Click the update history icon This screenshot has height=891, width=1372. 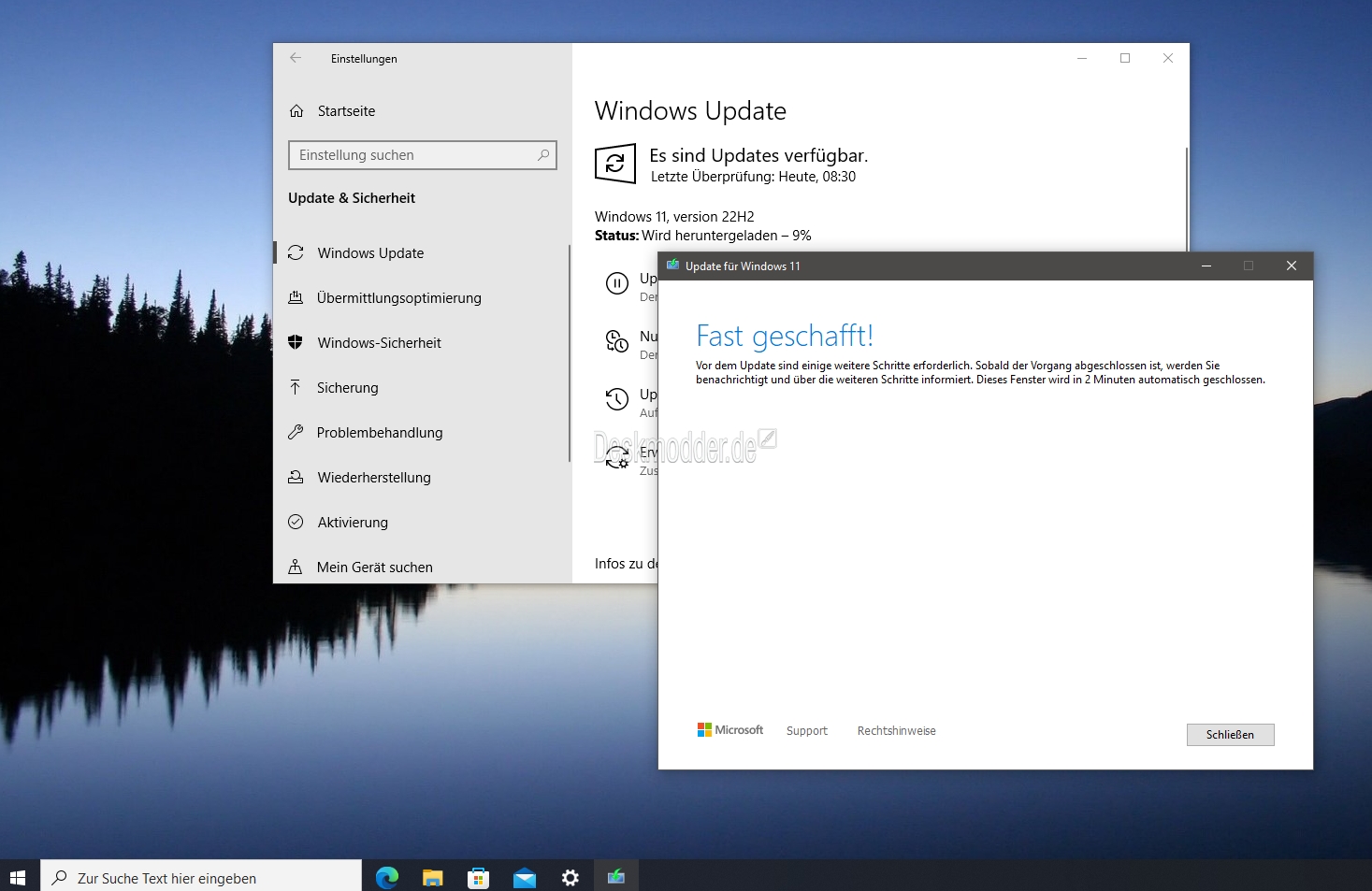[617, 399]
